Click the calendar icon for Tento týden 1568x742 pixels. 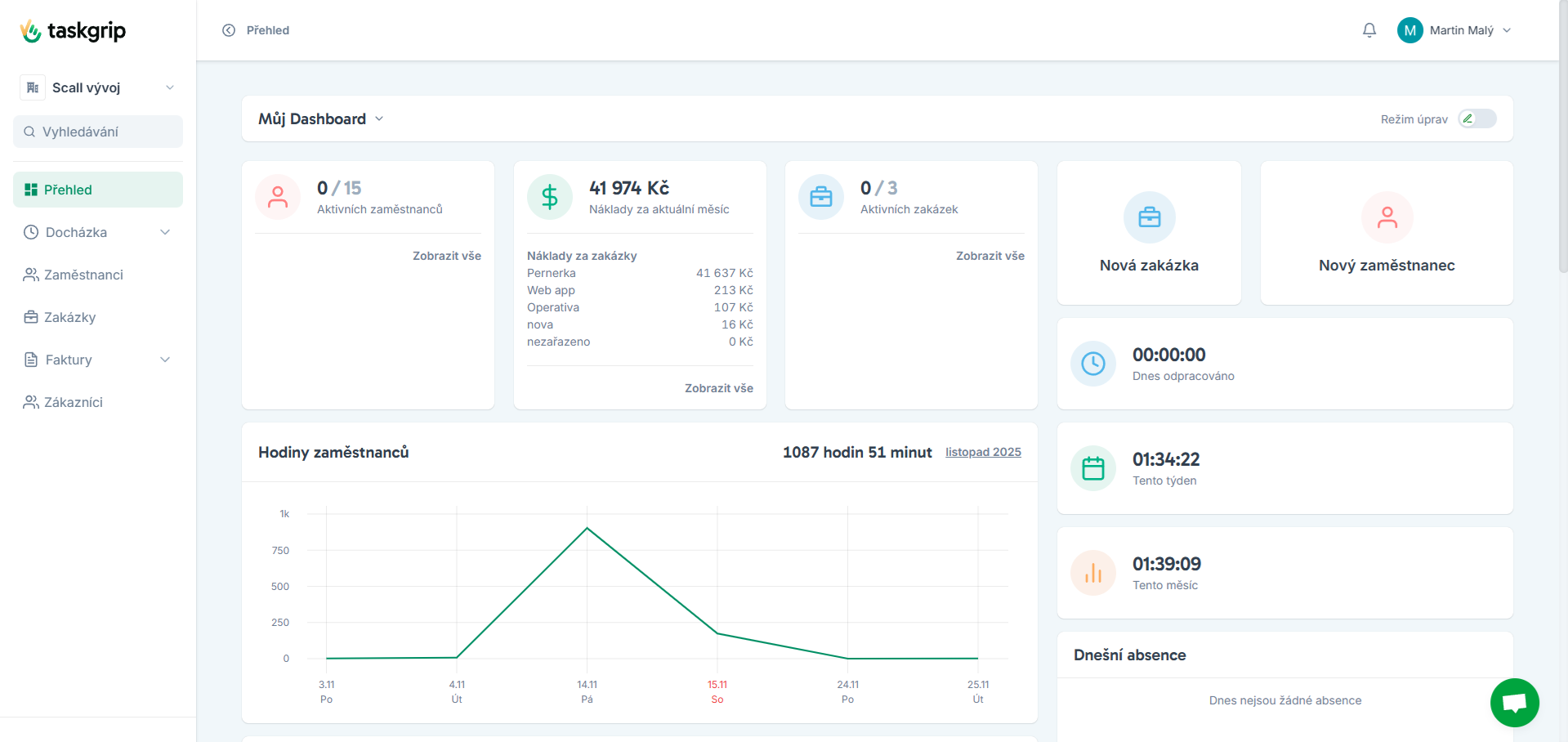coord(1093,468)
